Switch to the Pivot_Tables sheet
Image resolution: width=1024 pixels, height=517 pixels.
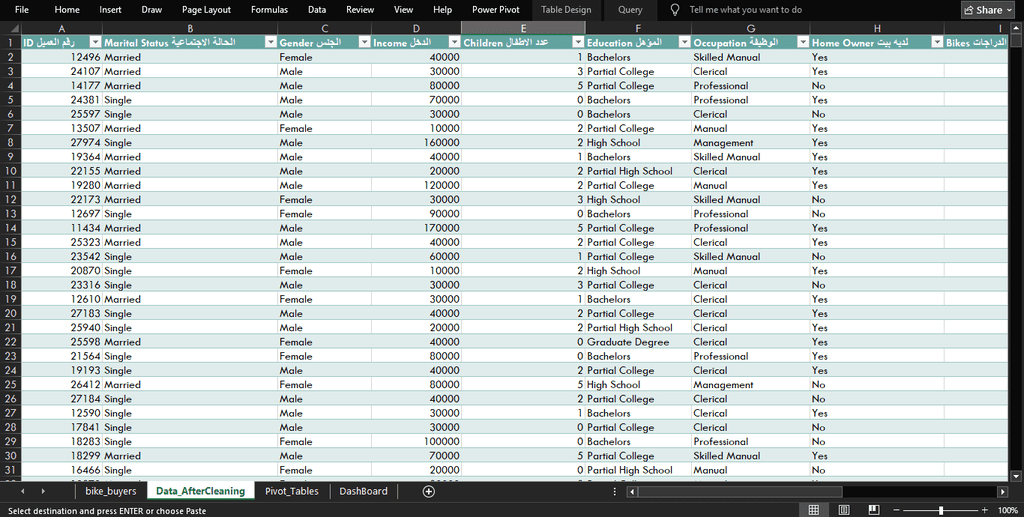291,491
